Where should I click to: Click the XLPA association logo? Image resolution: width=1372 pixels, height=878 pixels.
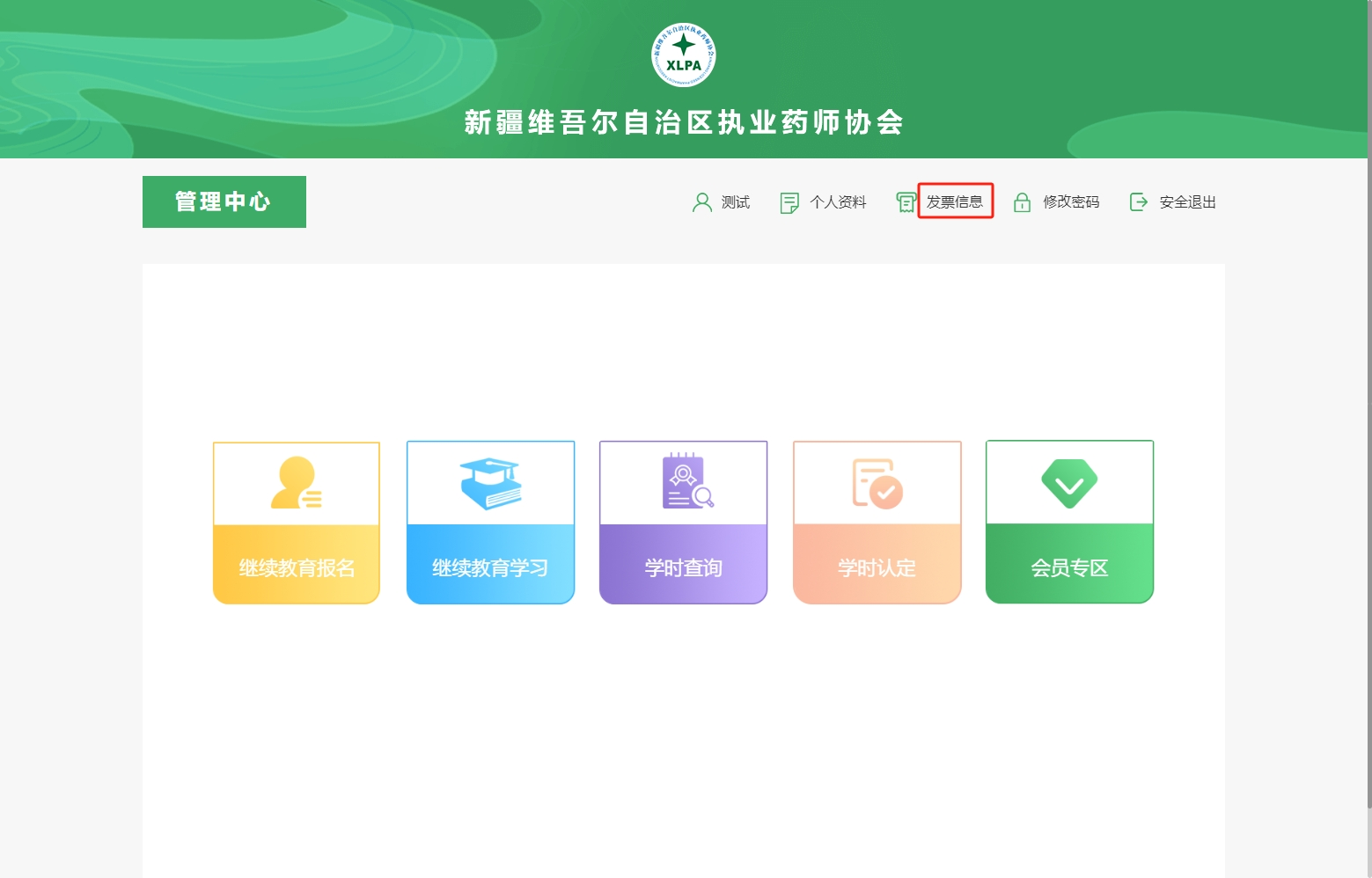(x=683, y=55)
